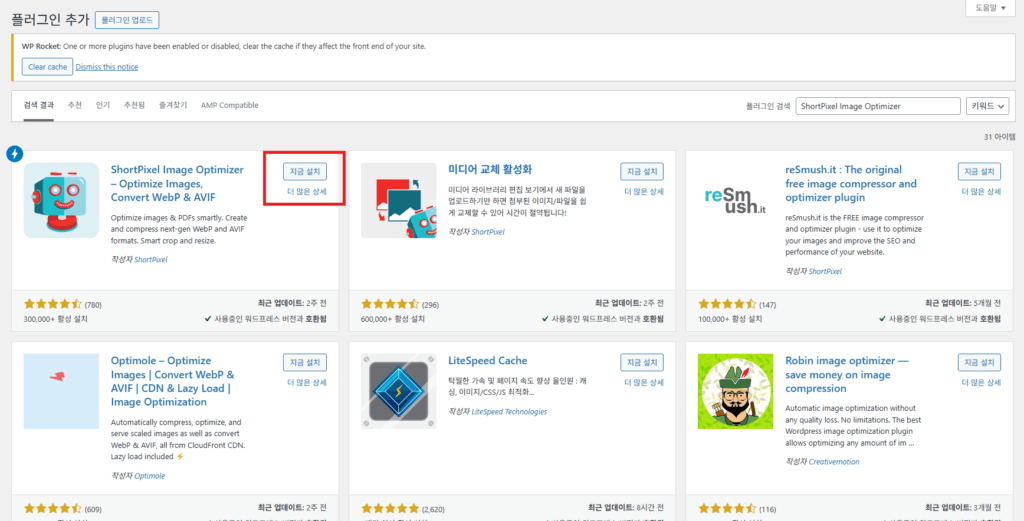Click the 플러그인 업로드 button
The width and height of the screenshot is (1024, 521).
(x=127, y=20)
